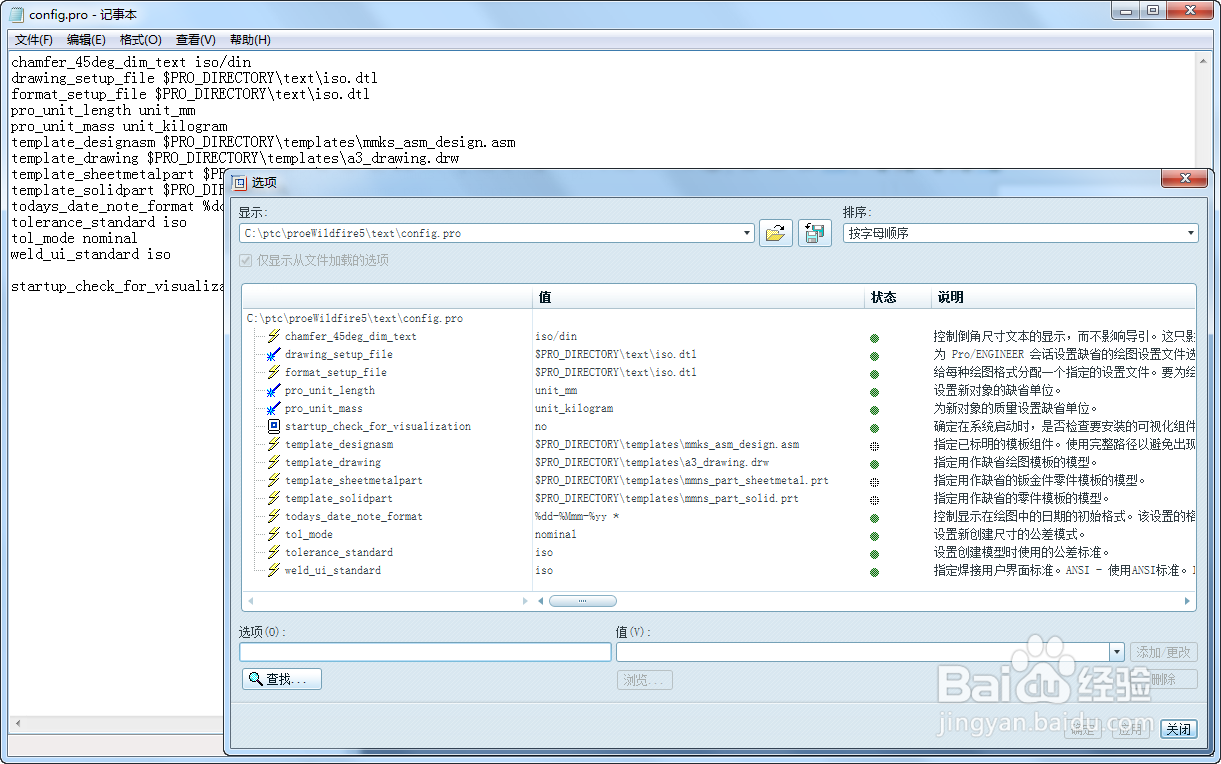Click value 'unit_kilogram' in the list
This screenshot has height=764, width=1221.
[x=574, y=408]
